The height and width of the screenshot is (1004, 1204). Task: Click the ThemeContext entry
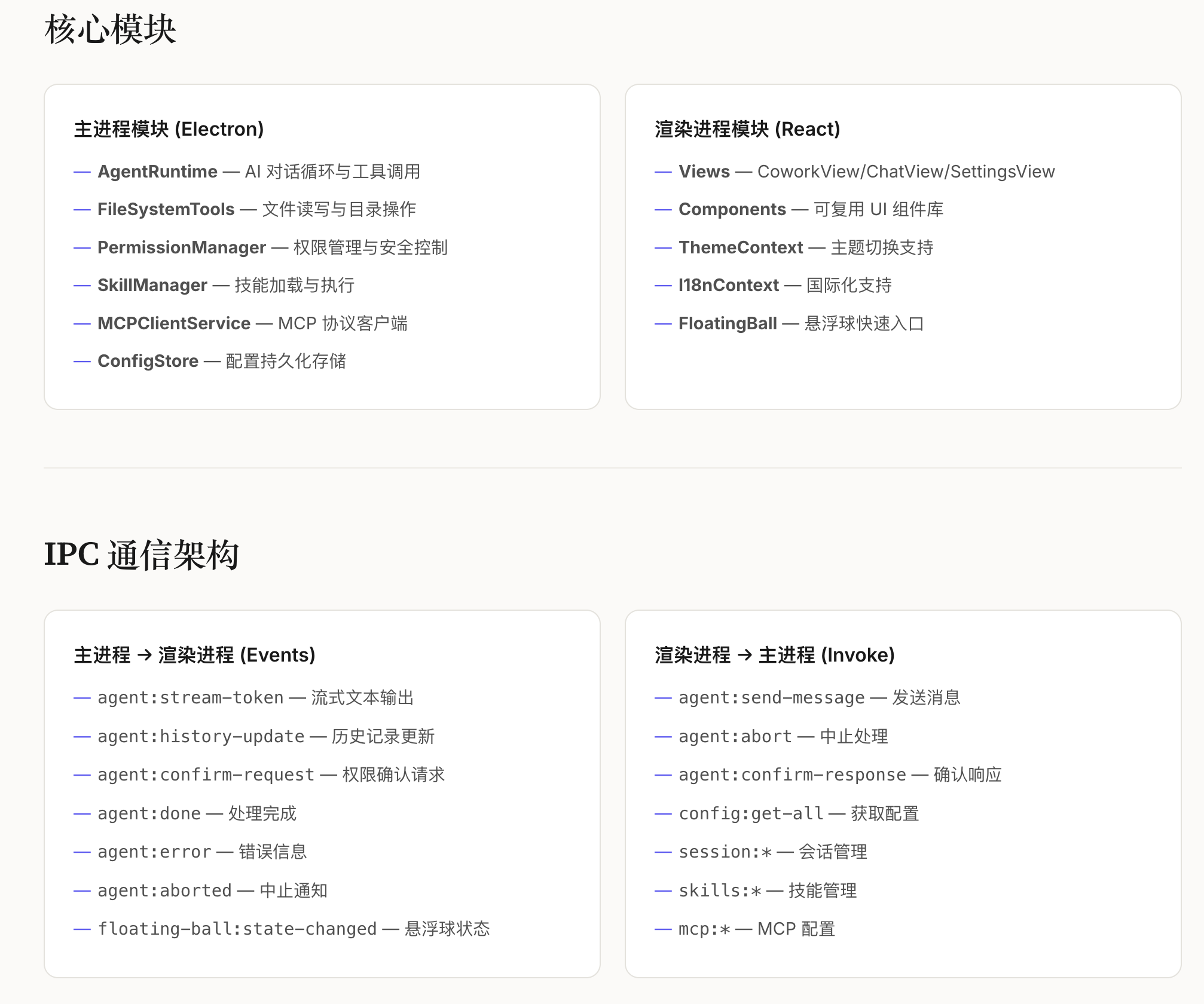pyautogui.click(x=740, y=247)
